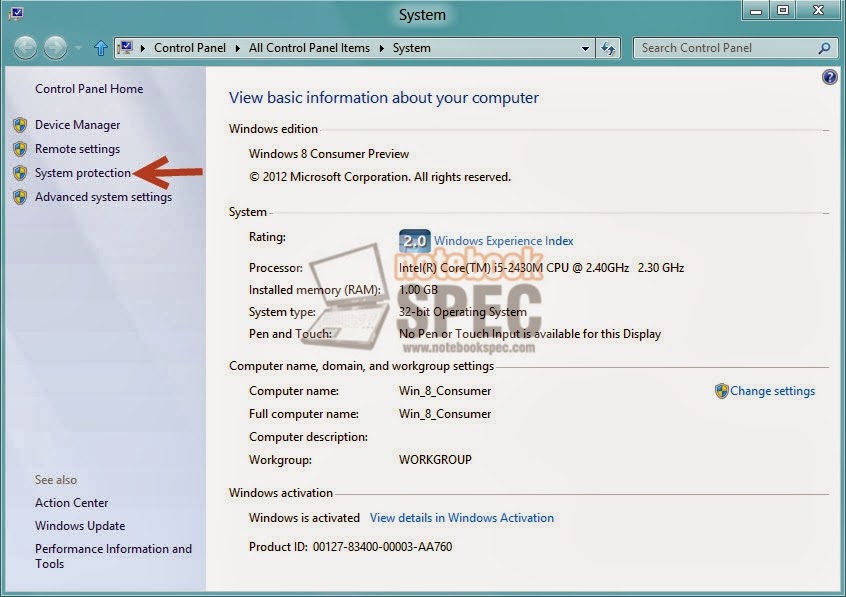Click the Full computer name Win_8_Consumer value
Viewport: 846px width, 597px height.
(445, 414)
